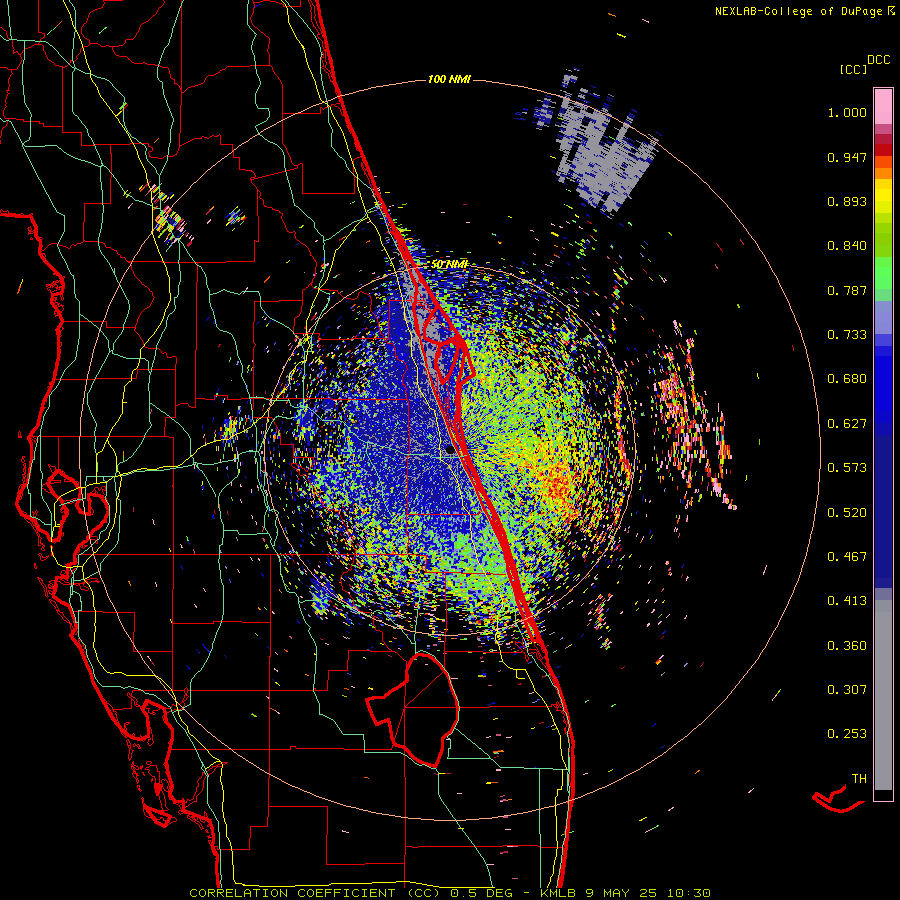Viewport: 900px width, 900px height.
Task: Click the black radar site dot at ring center
Action: [x=450, y=450]
